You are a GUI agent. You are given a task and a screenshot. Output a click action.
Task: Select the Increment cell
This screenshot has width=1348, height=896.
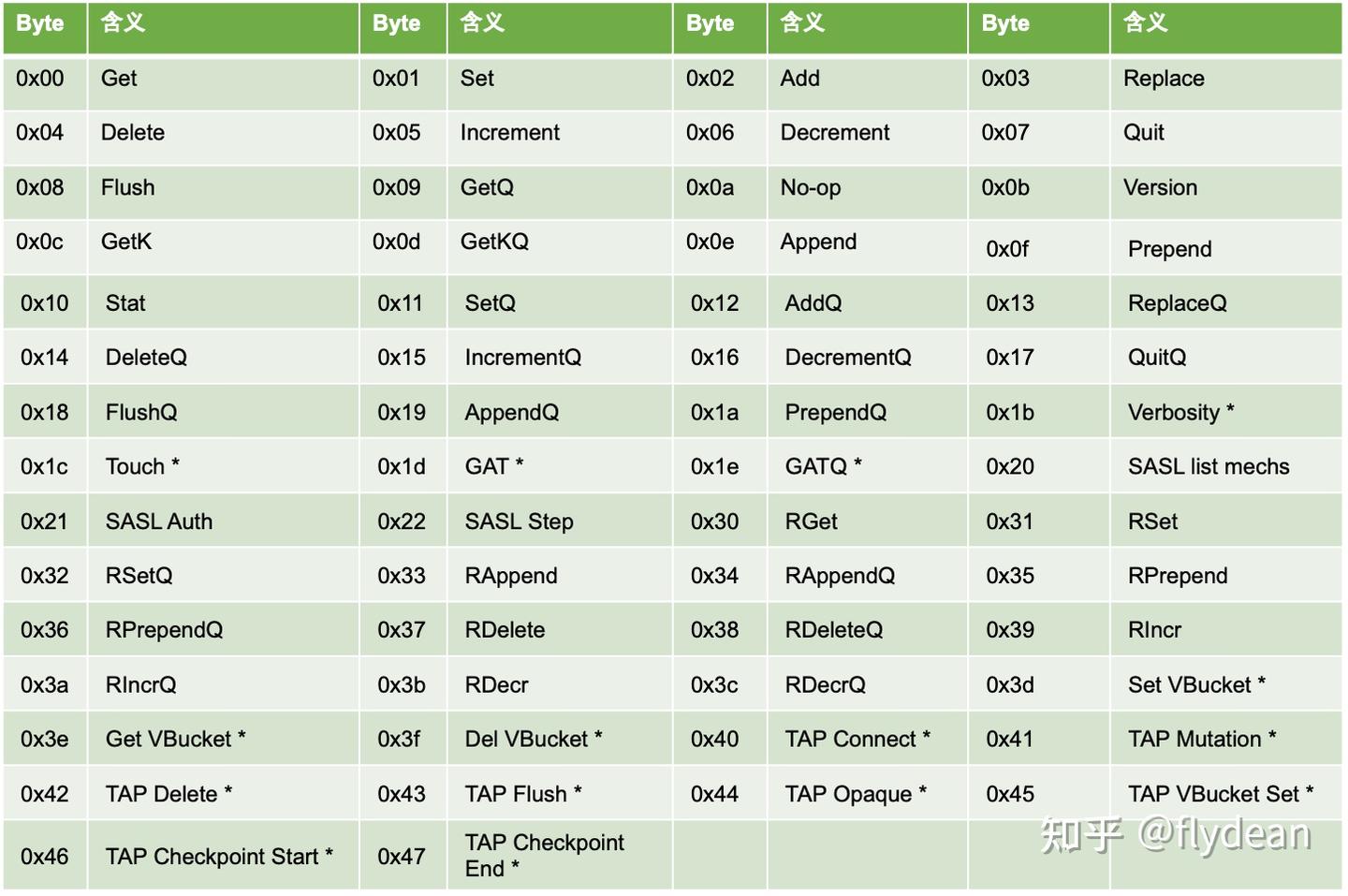509,133
